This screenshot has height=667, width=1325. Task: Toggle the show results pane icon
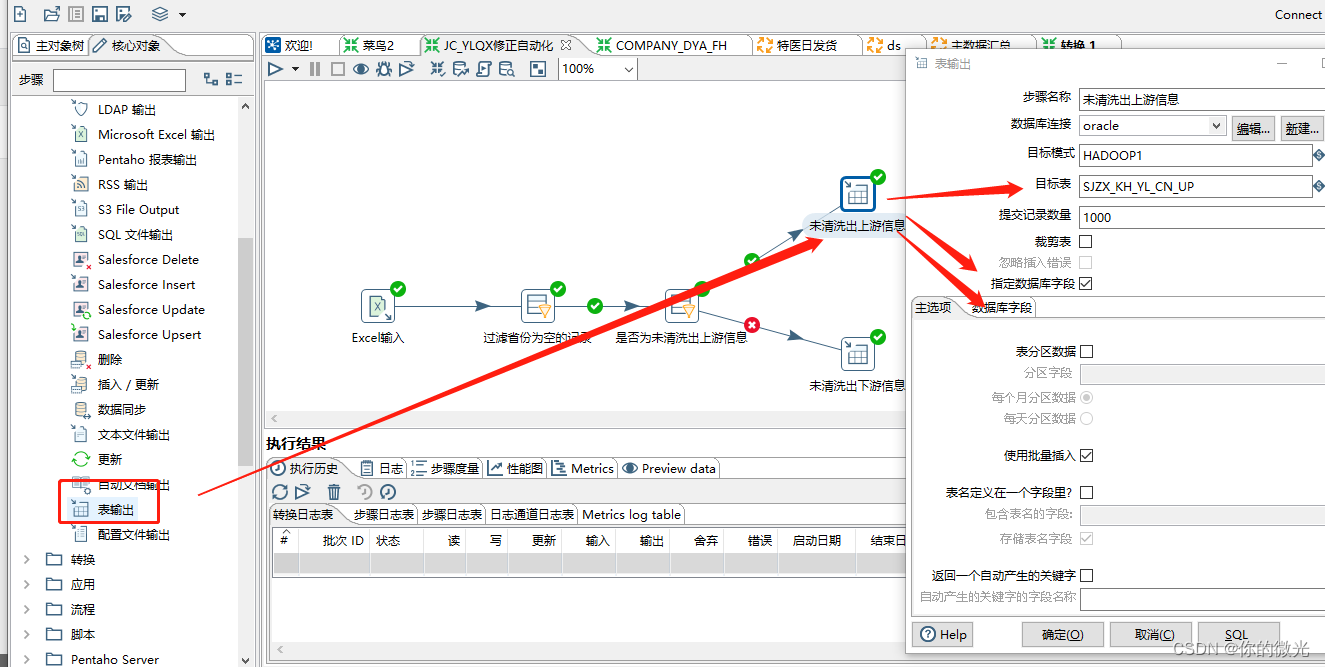[x=538, y=69]
